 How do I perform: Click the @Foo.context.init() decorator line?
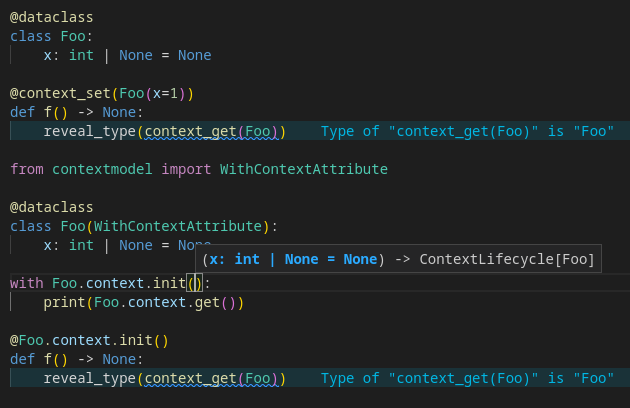coord(90,340)
